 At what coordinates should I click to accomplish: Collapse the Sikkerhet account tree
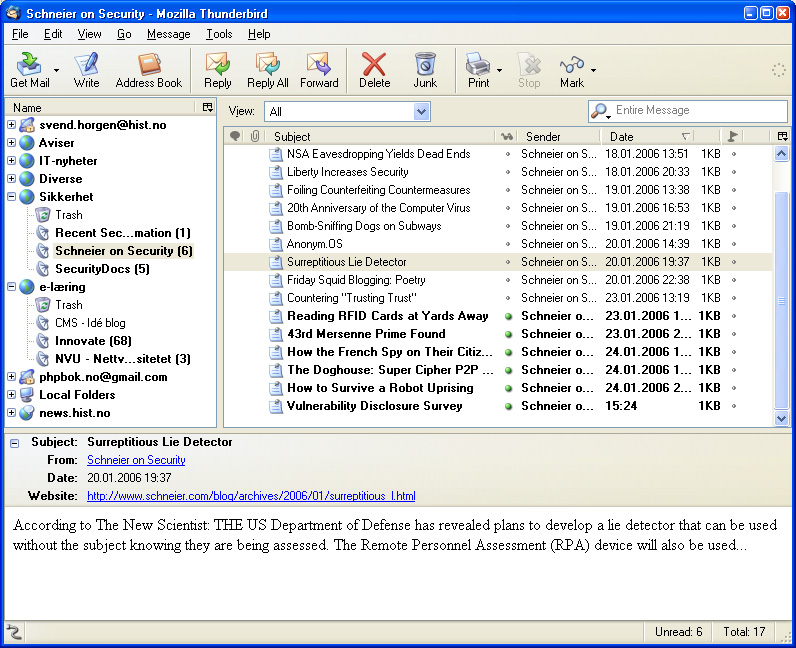[11, 197]
